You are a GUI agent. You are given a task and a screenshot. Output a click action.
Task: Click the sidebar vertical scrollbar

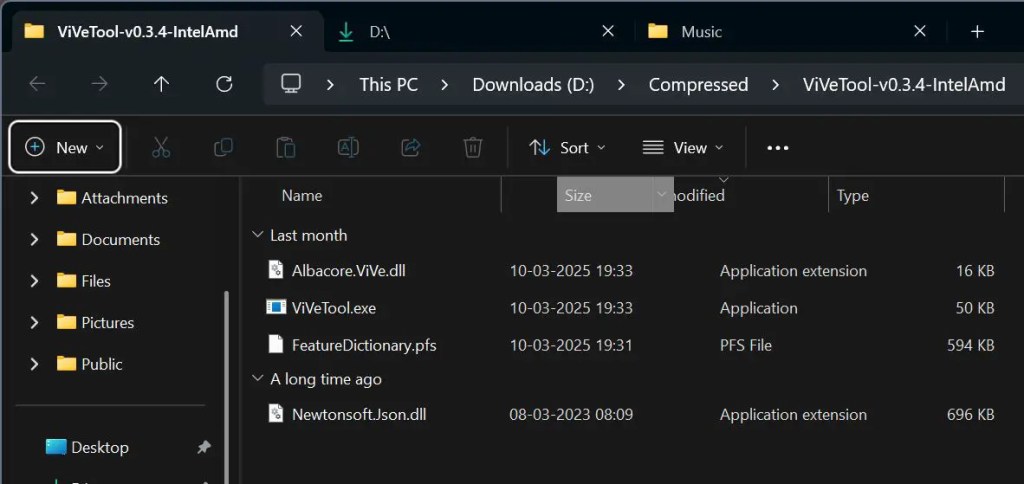click(x=227, y=388)
